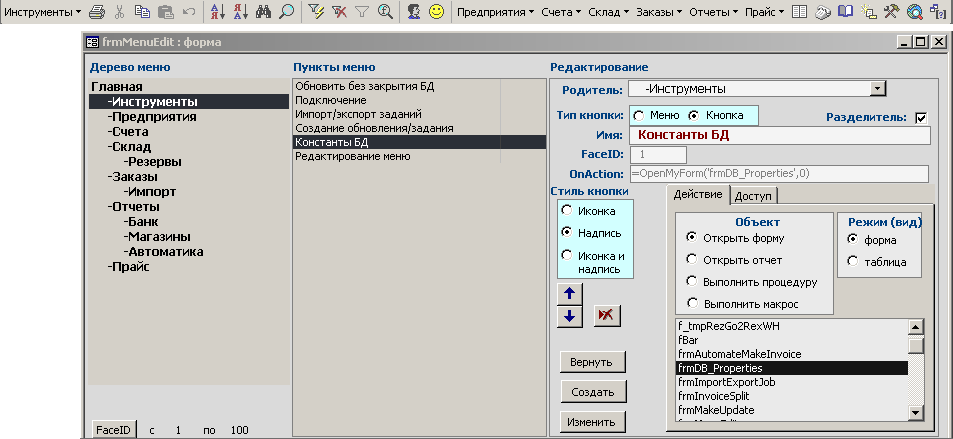Click the open blue book icon
953x439 pixels.
pos(845,12)
